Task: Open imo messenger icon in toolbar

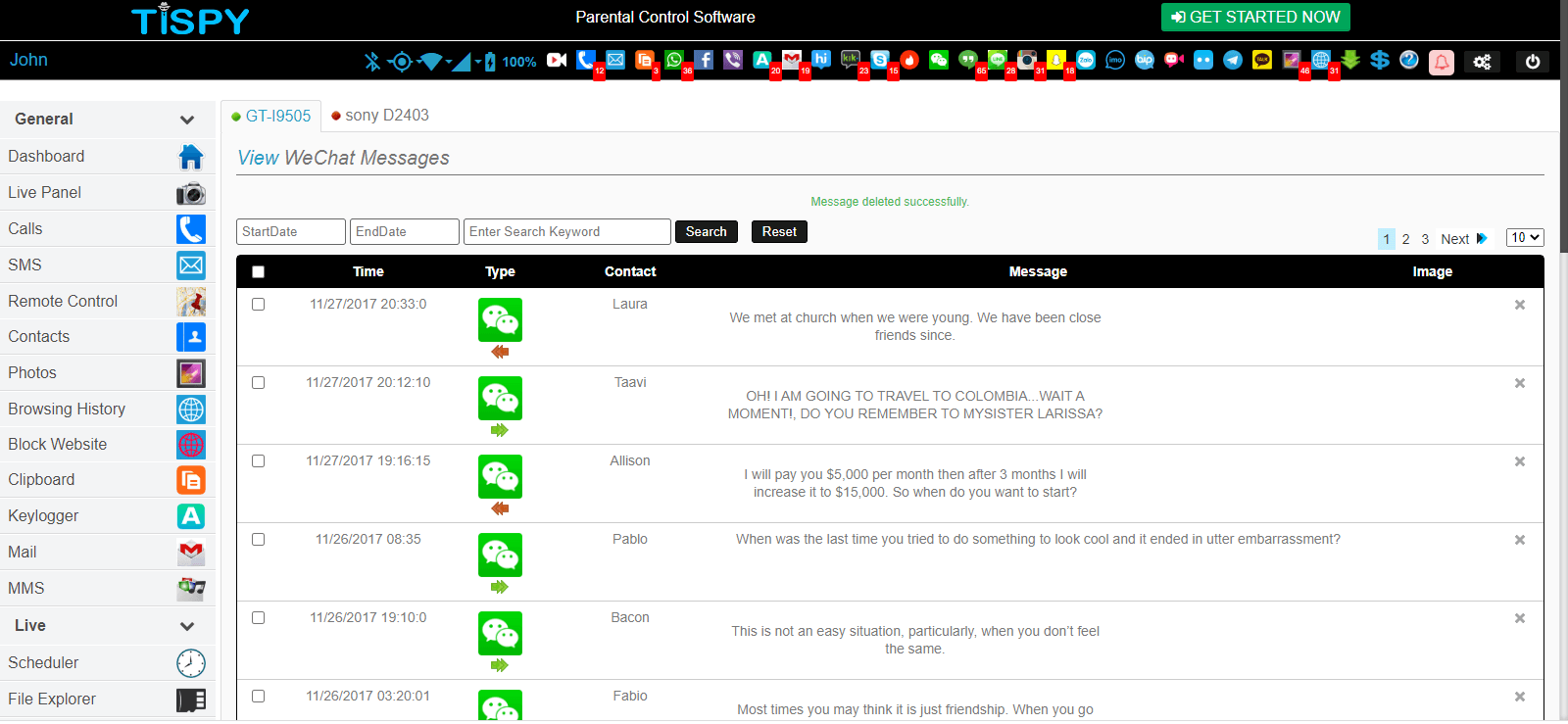Action: (x=1115, y=60)
